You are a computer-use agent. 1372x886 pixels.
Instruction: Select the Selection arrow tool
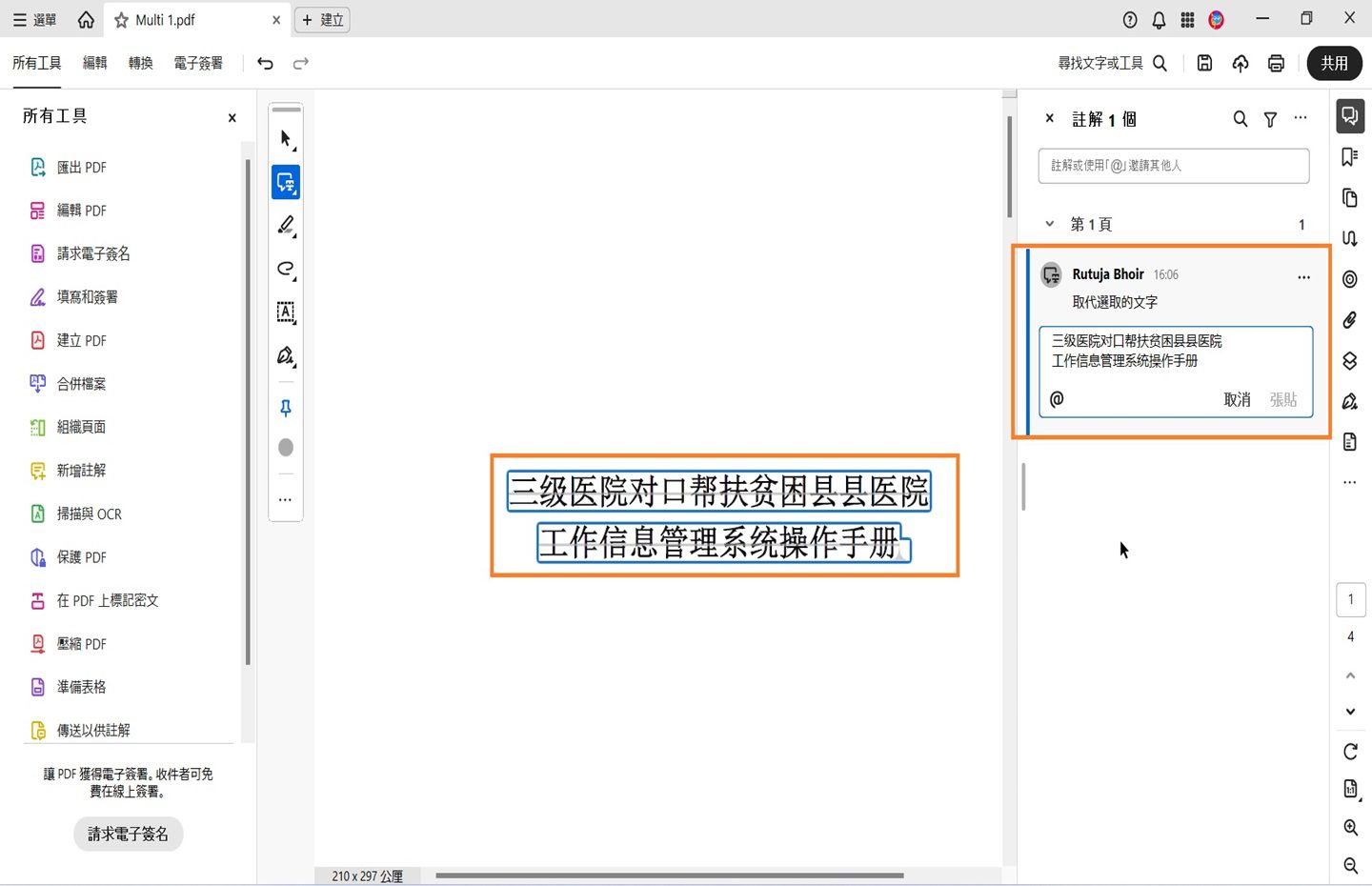pos(285,137)
